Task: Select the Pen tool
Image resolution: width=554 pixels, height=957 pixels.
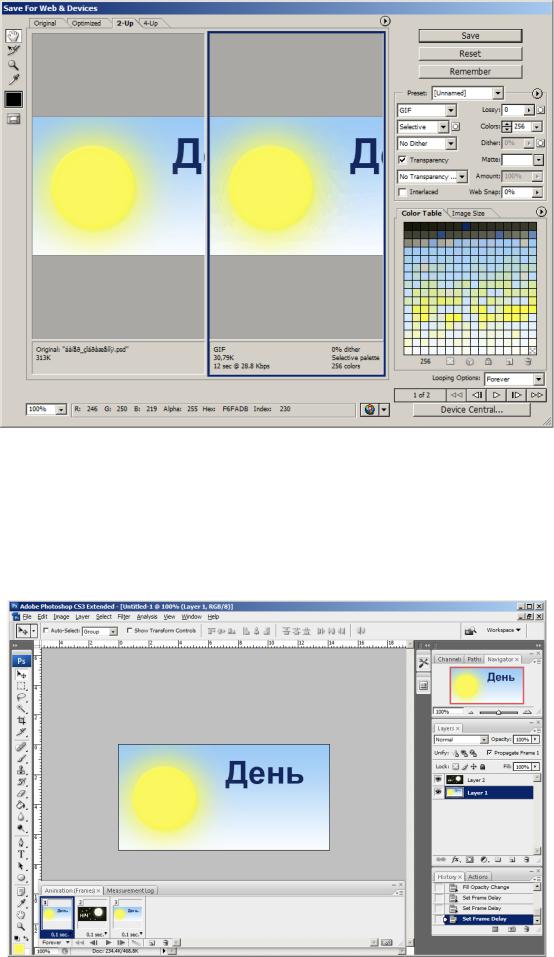Action: (x=21, y=843)
